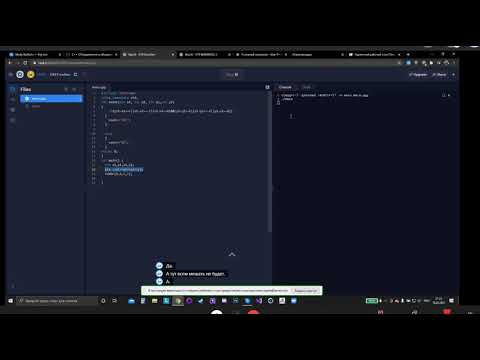The width and height of the screenshot is (480, 360).
Task: Click the red hang-up button on the call bar
Action: coord(253,313)
